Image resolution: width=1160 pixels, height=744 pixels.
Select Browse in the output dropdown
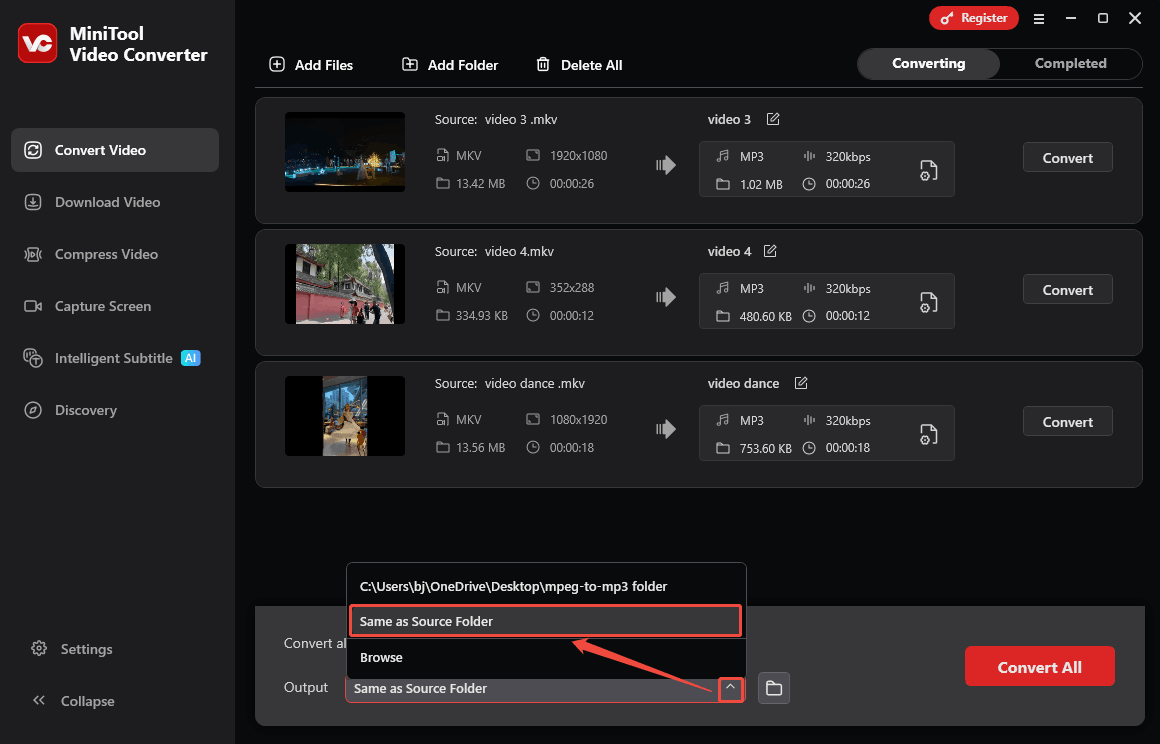click(x=381, y=657)
